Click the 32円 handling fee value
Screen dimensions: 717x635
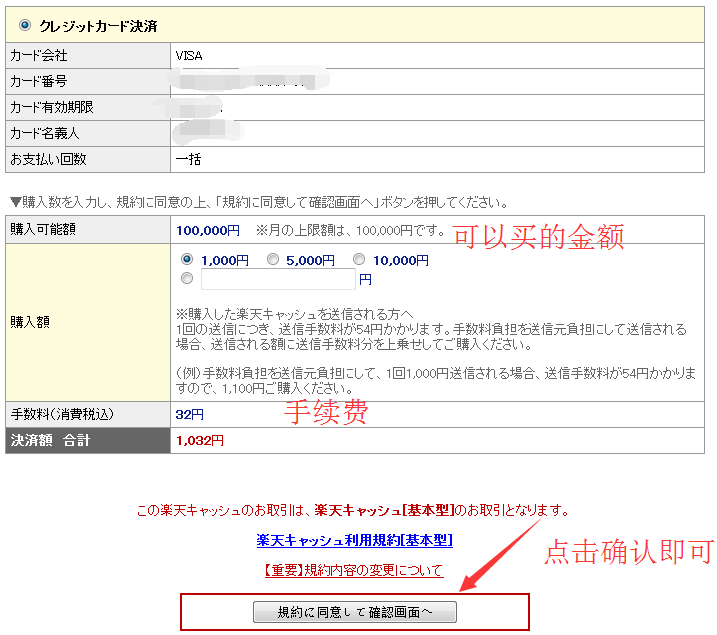click(x=190, y=414)
